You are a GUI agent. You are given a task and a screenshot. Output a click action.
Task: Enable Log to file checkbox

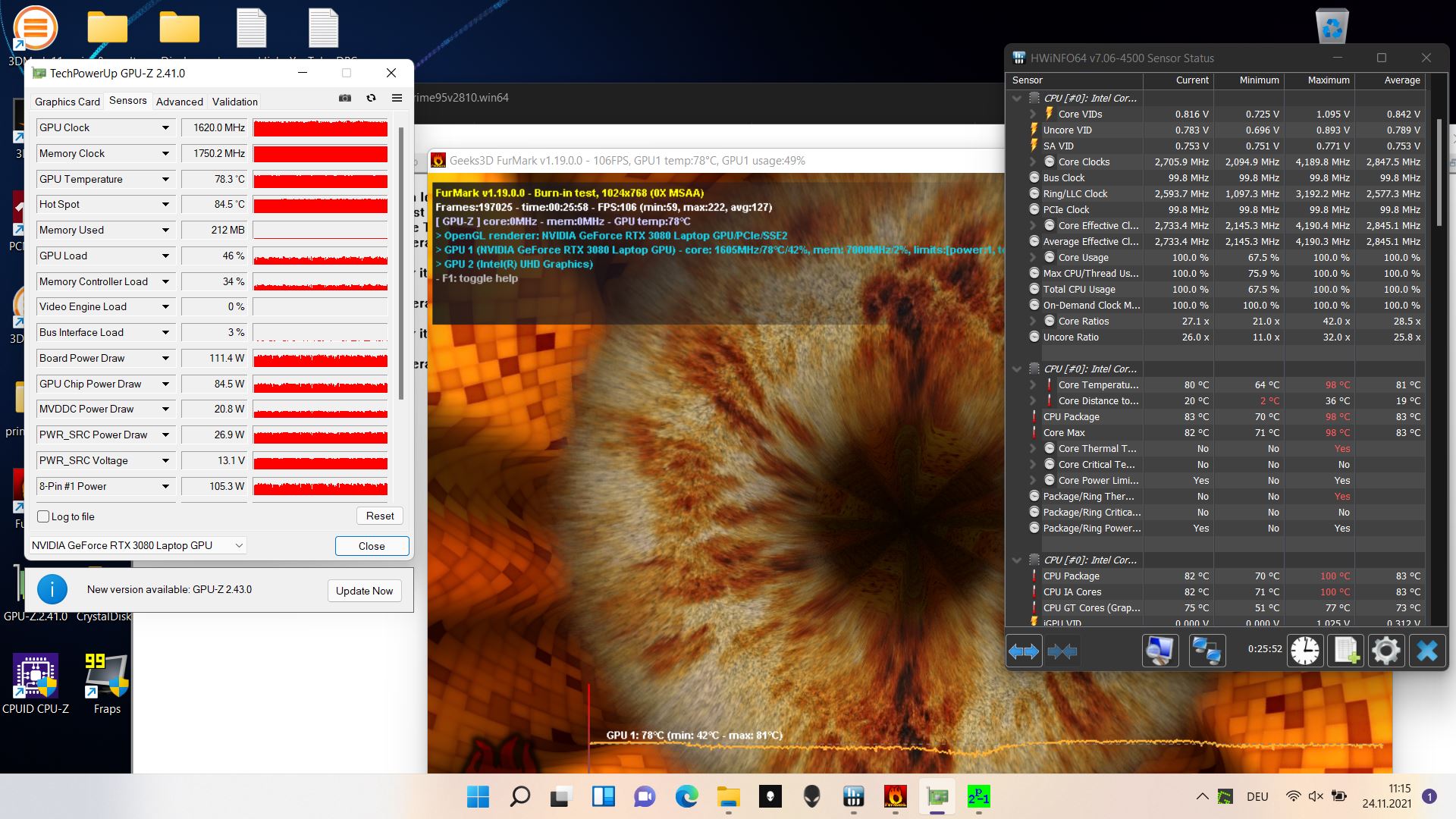(43, 516)
